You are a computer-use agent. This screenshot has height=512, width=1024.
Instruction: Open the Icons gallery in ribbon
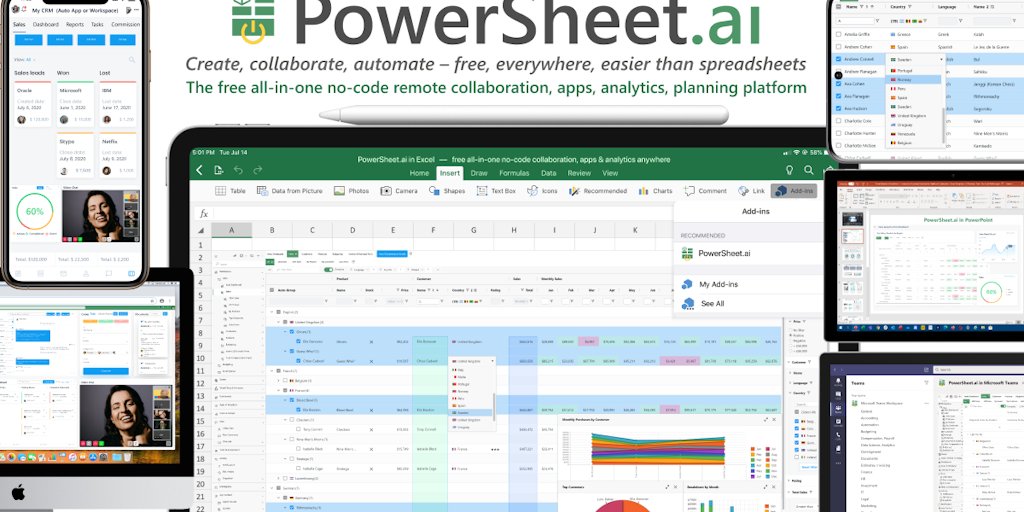point(542,191)
